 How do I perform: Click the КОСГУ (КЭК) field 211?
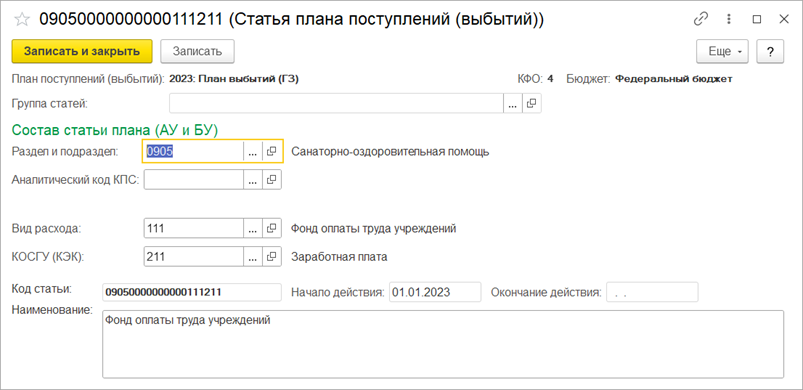click(x=193, y=256)
